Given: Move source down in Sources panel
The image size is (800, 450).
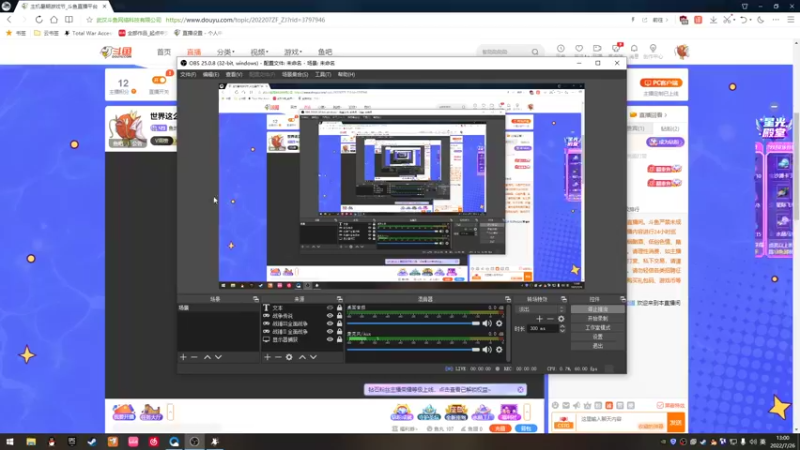Looking at the screenshot, I should click(x=313, y=357).
